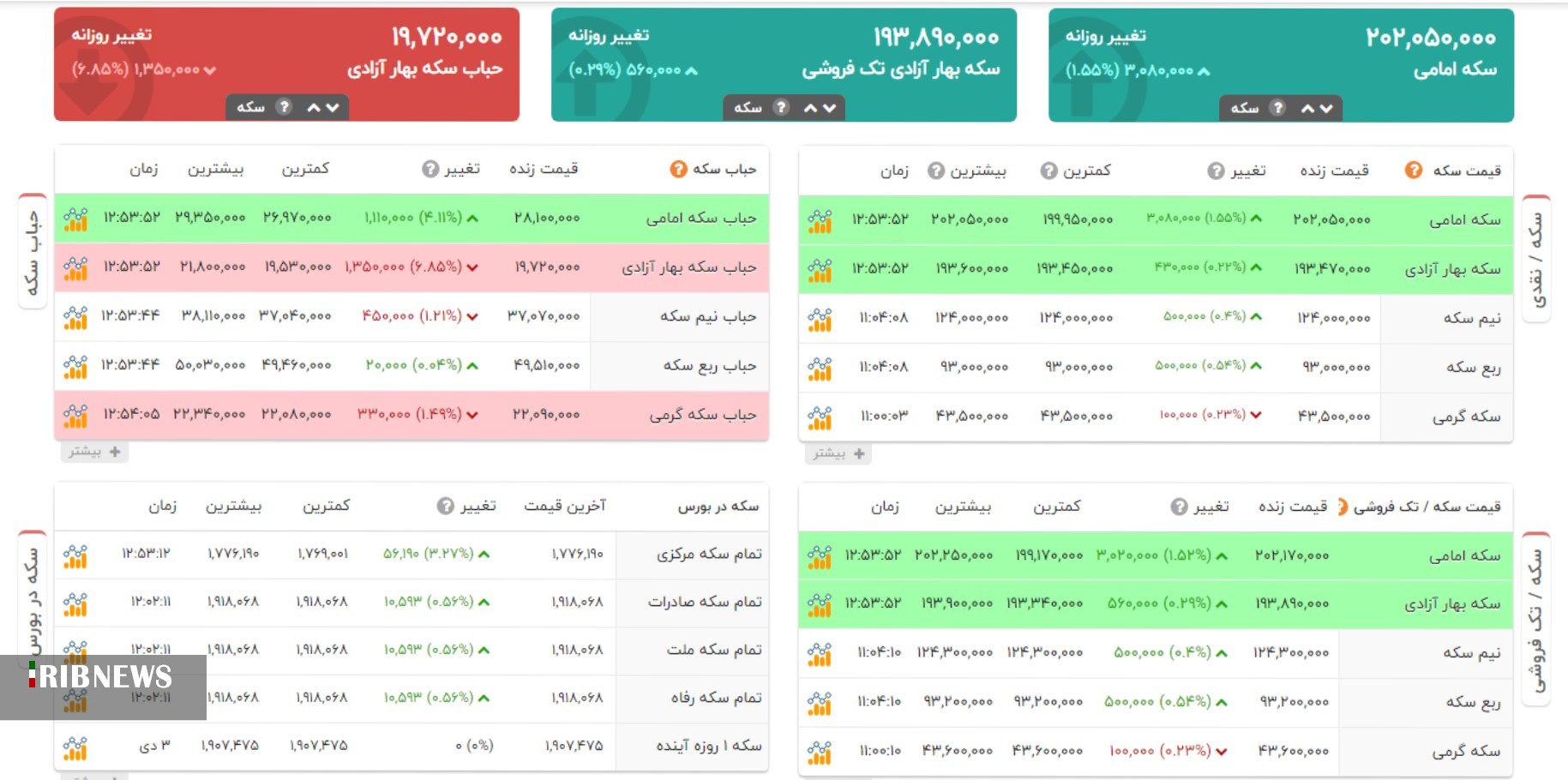Open chart icon for تک فروشی سکه بهار آزادی row
The image size is (1568, 780).
click(x=820, y=605)
